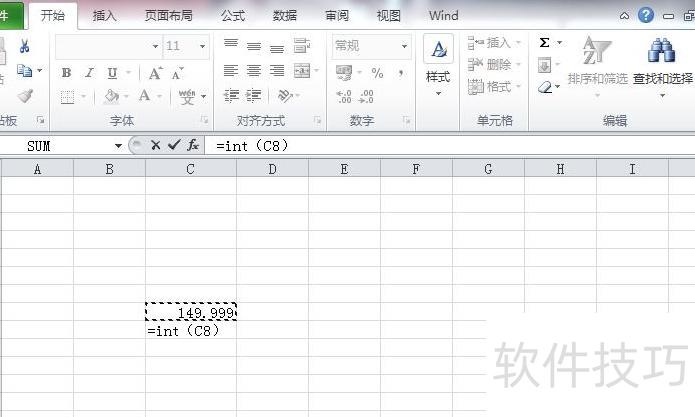Switch to the 开始 tab
Viewport: 695px width, 417px height.
(x=53, y=16)
